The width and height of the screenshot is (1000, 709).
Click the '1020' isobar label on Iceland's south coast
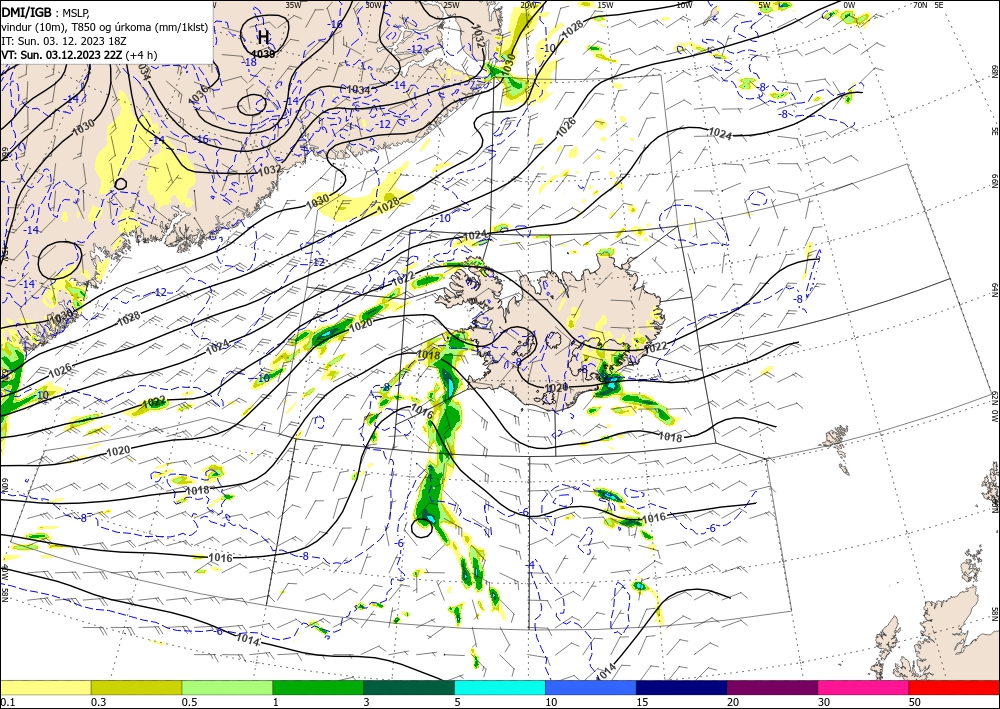click(x=556, y=387)
